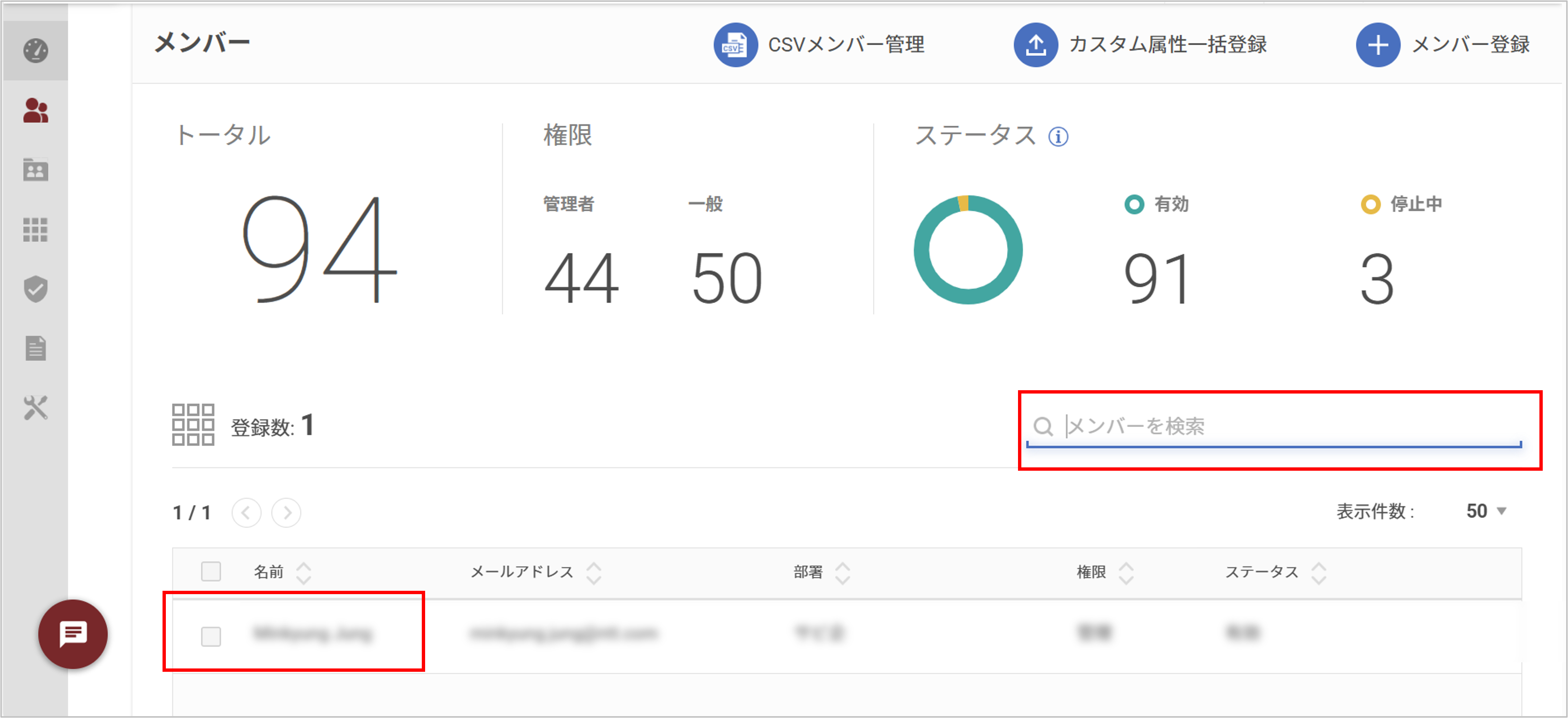Open the apps grid icon in sidebar

35,230
